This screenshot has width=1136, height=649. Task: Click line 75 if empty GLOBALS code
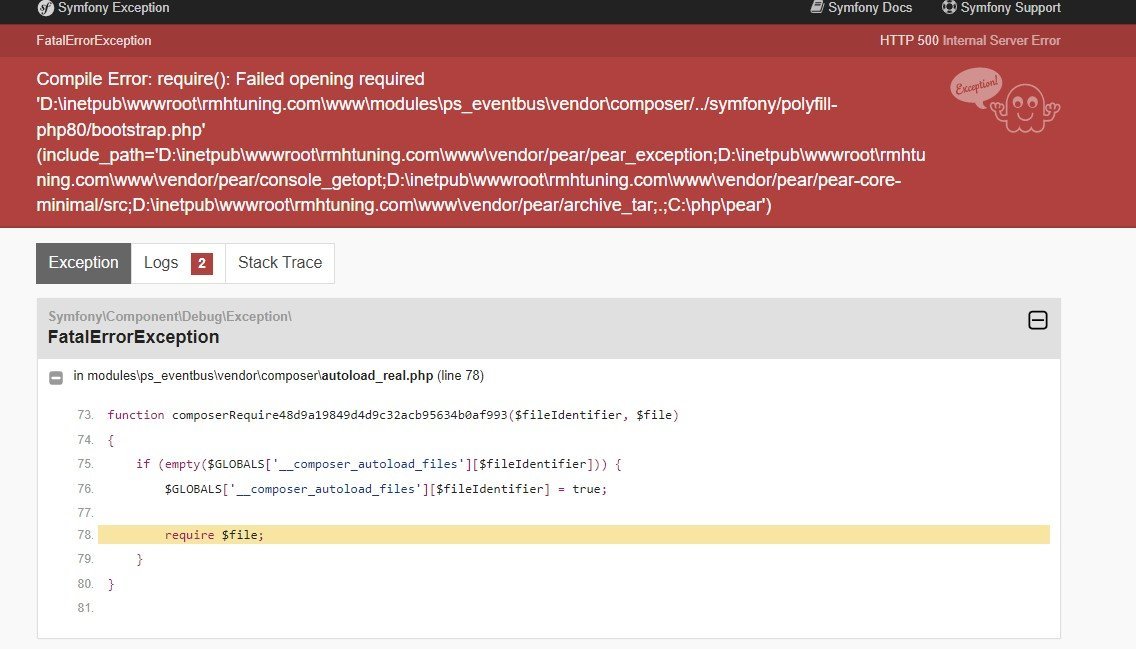pos(378,464)
